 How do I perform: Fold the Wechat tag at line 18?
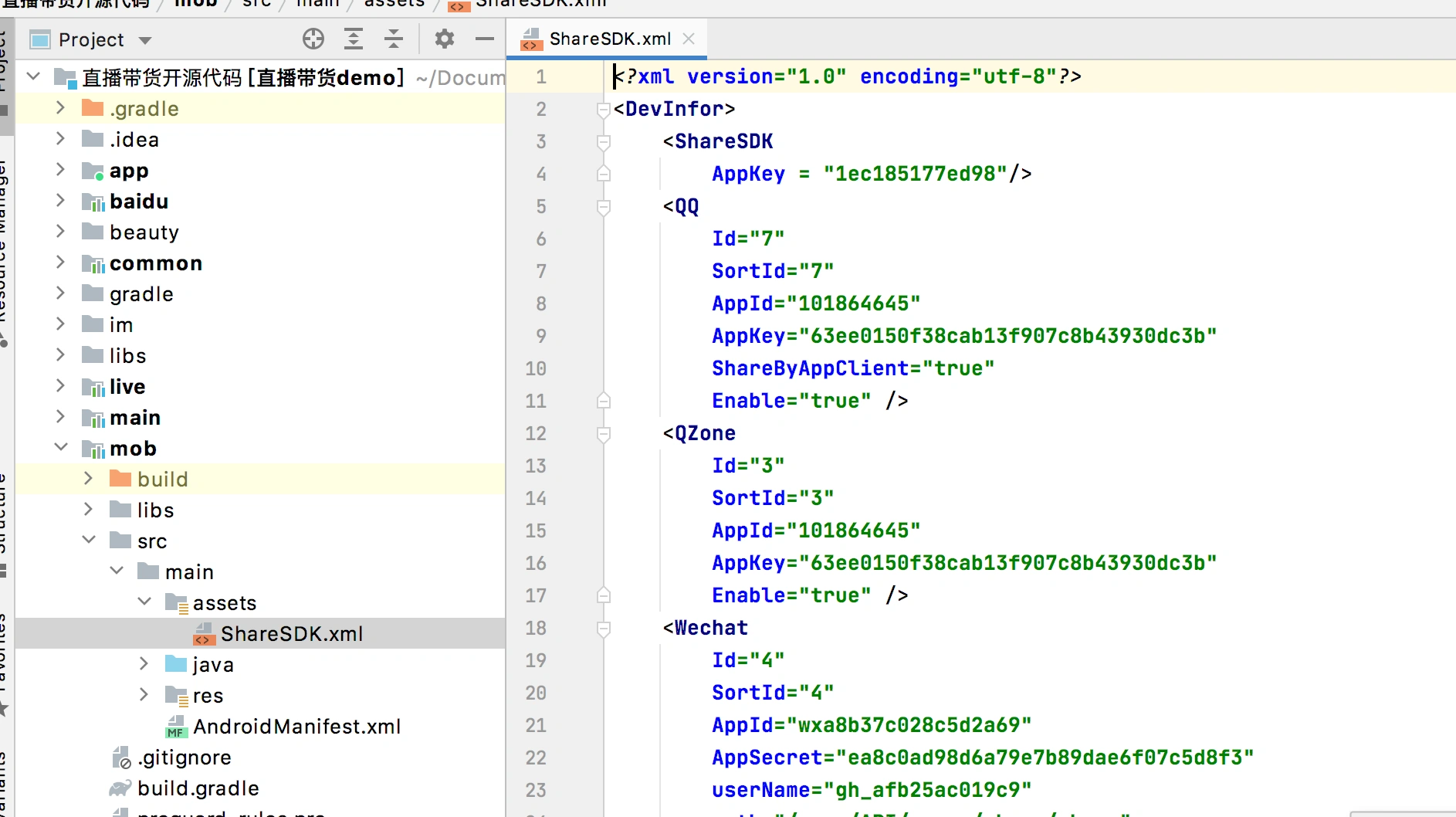[604, 629]
